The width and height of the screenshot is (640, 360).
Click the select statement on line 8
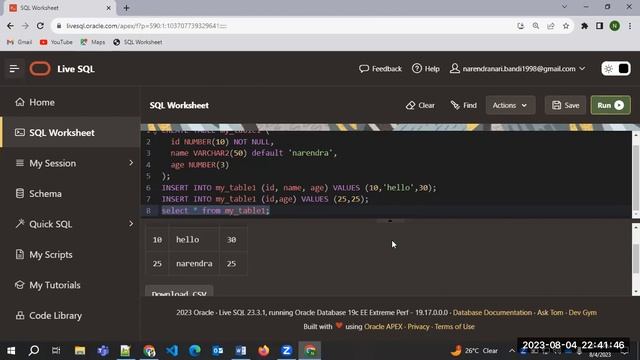(216, 211)
